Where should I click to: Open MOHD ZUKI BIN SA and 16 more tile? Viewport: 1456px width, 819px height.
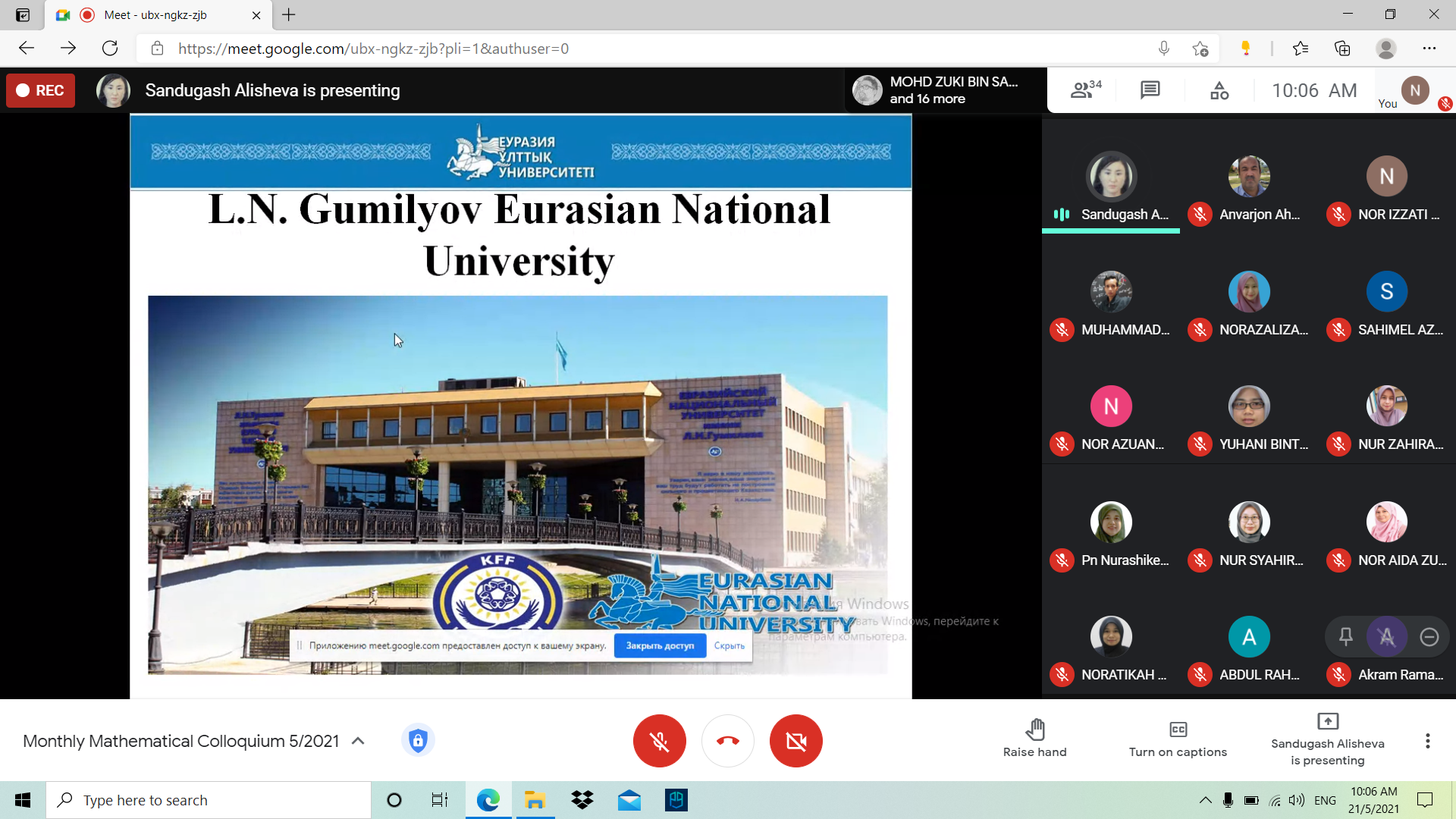click(944, 90)
